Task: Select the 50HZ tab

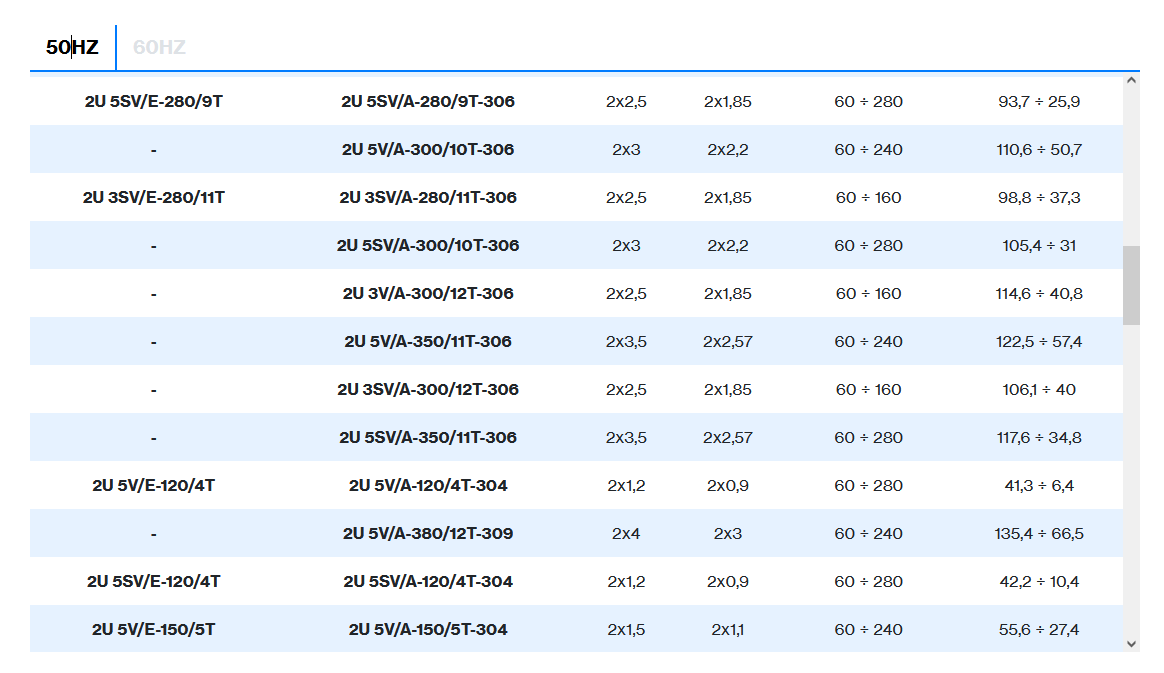Action: [x=72, y=47]
